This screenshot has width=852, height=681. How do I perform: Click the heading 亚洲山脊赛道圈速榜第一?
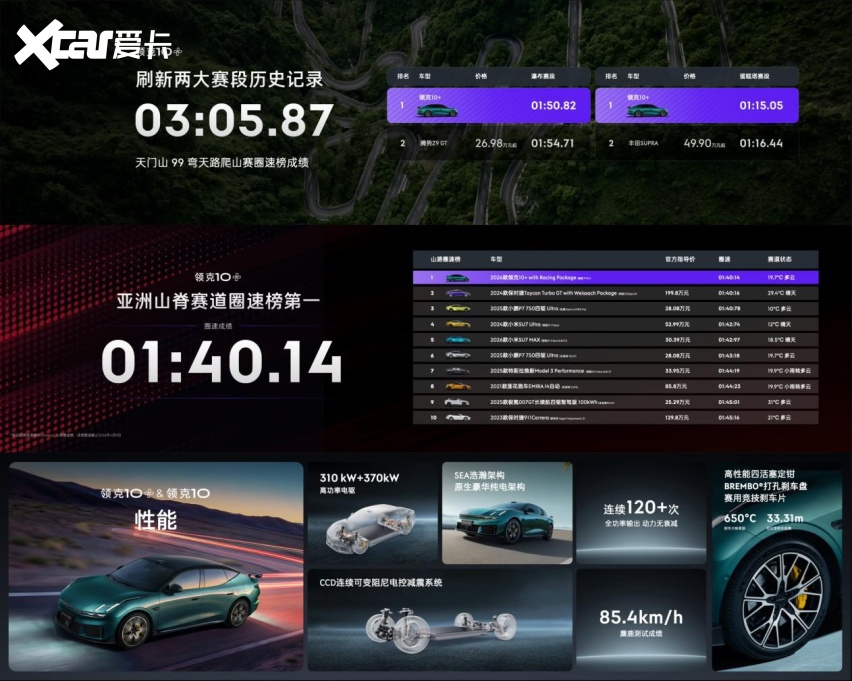click(x=218, y=301)
